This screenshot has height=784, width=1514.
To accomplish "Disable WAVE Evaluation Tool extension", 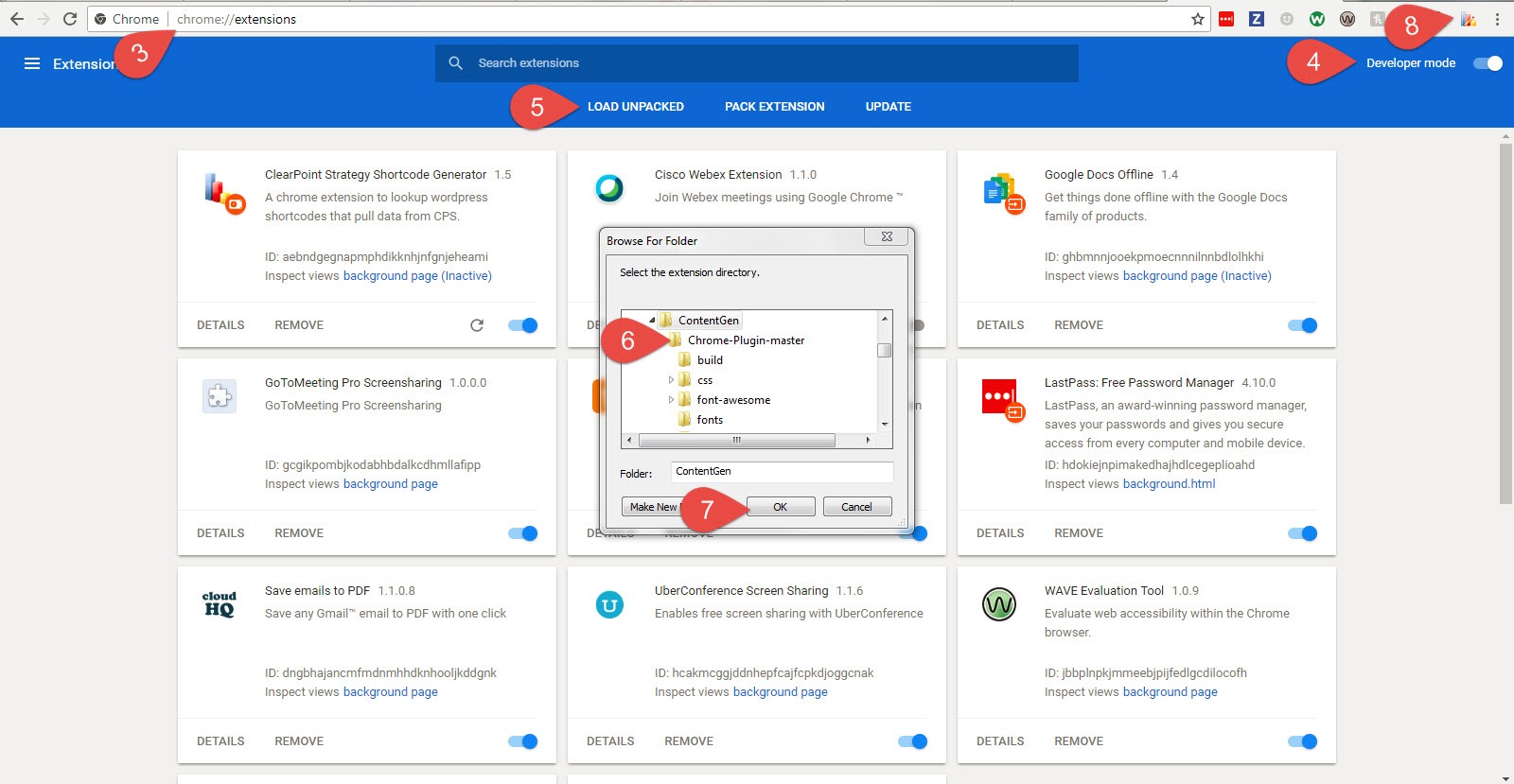I will click(1303, 741).
